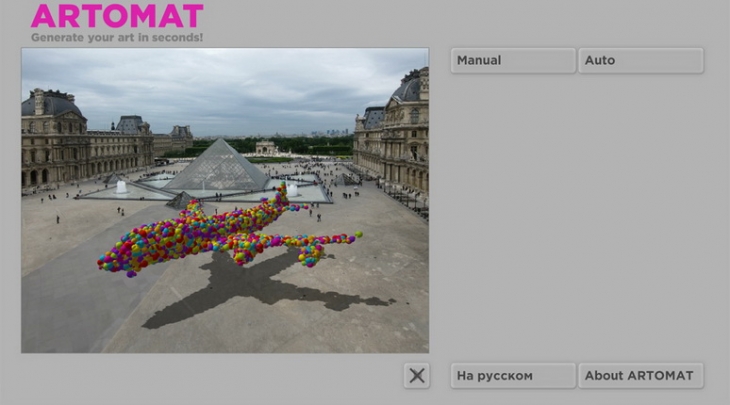This screenshot has height=405, width=730.
Task: Select the Manual generation mode button
Action: point(513,61)
